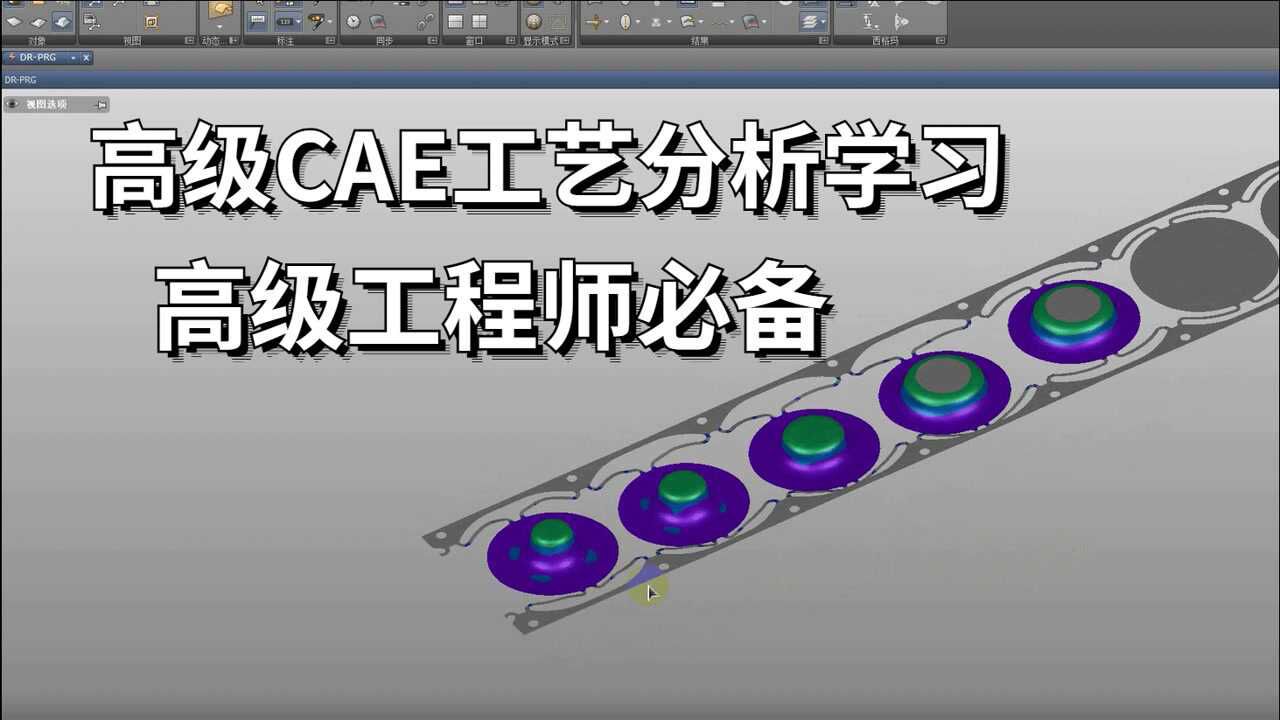Click the label annotation tool in 标注 group

tap(256, 18)
